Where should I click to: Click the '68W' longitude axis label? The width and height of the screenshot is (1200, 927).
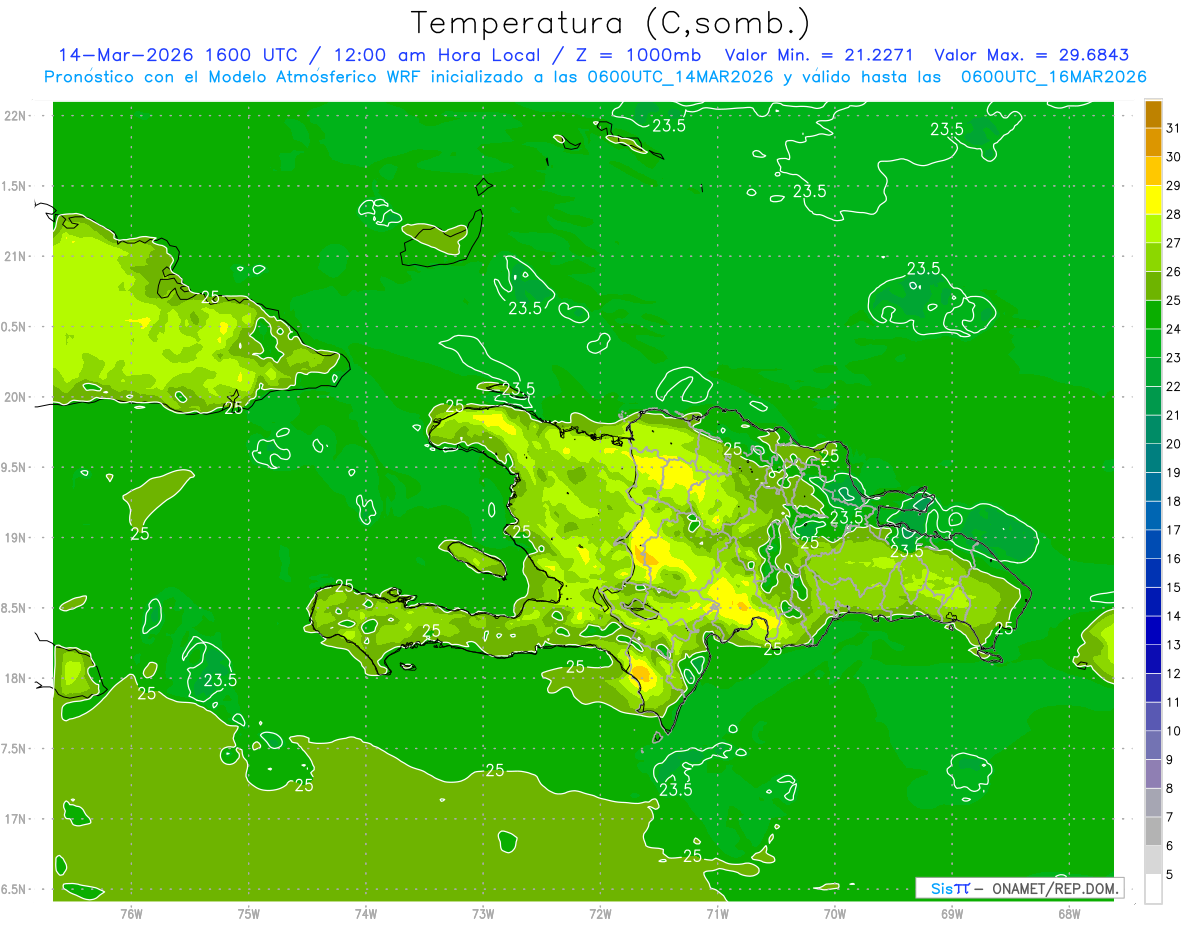click(1069, 914)
